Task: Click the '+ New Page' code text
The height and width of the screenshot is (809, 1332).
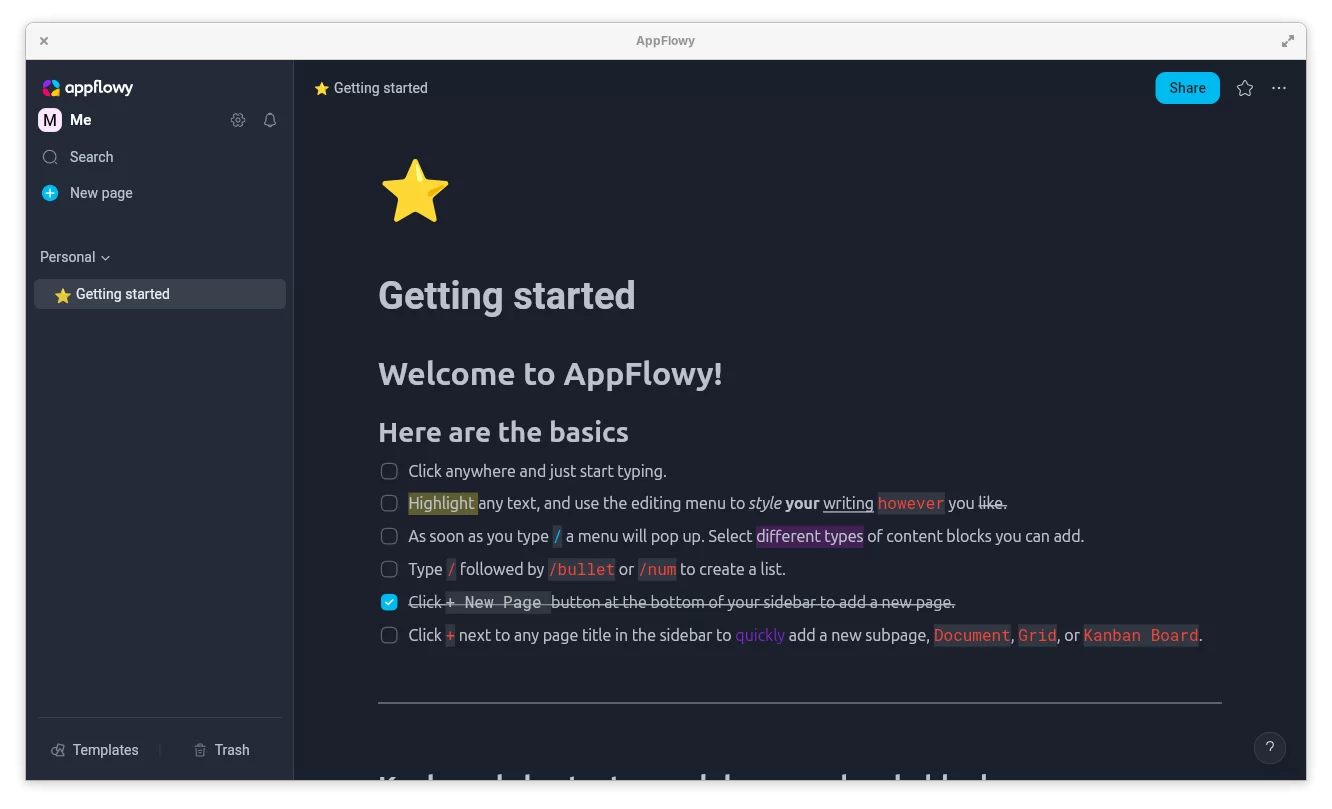Action: tap(498, 602)
